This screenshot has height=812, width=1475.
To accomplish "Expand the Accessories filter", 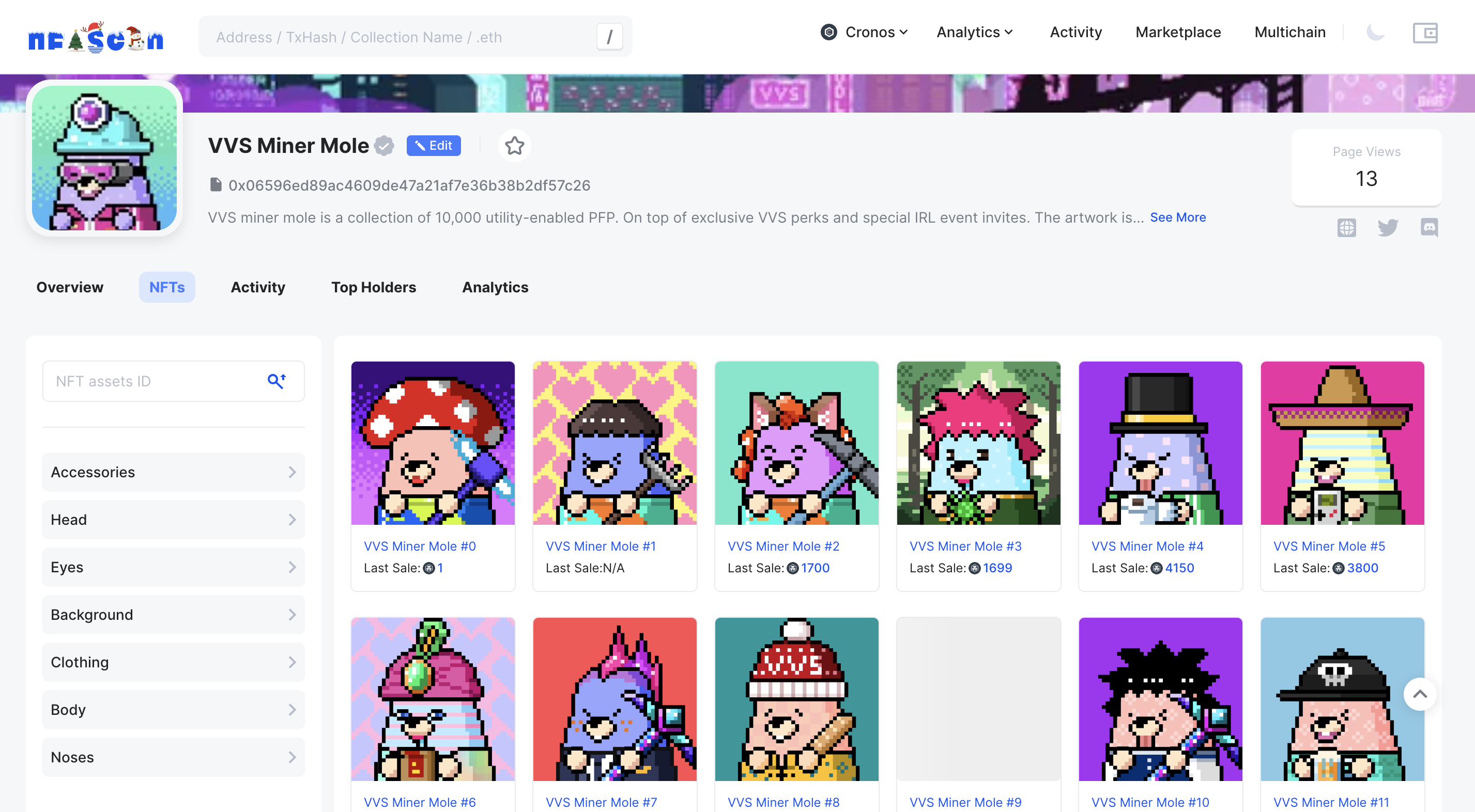I will [173, 472].
